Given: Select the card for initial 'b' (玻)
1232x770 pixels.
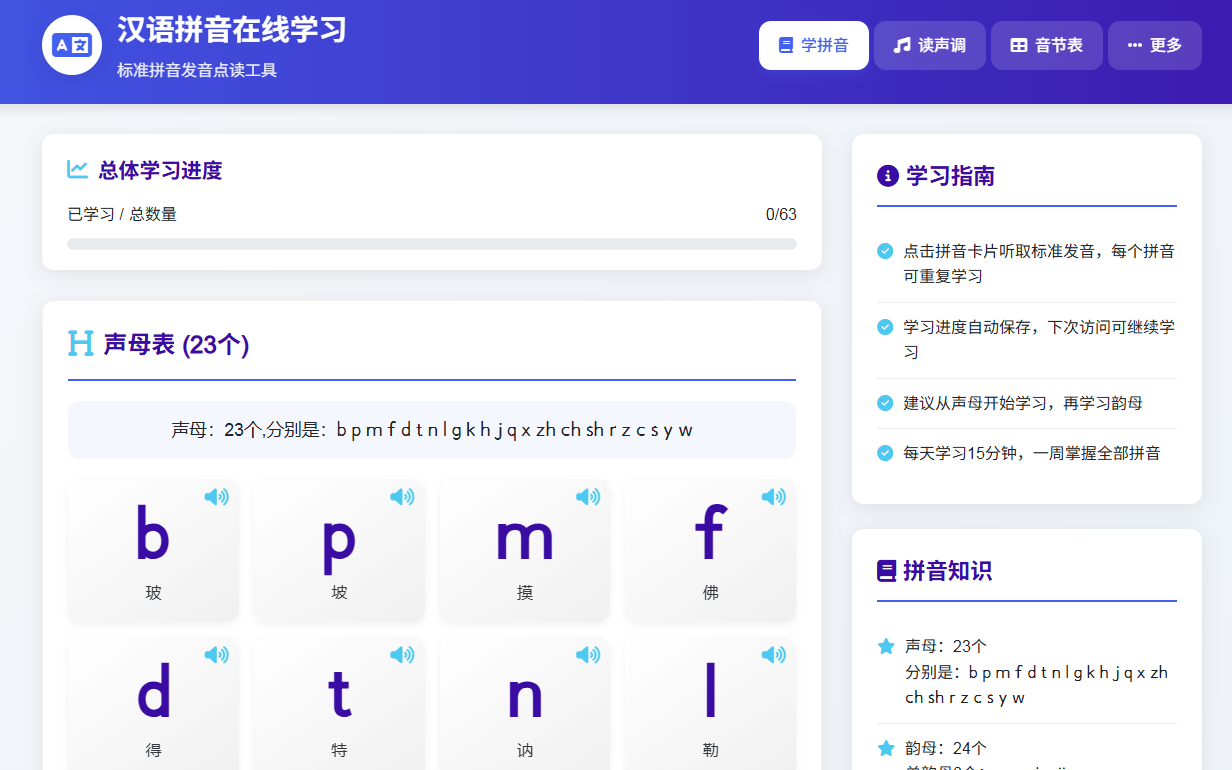Looking at the screenshot, I should (152, 550).
